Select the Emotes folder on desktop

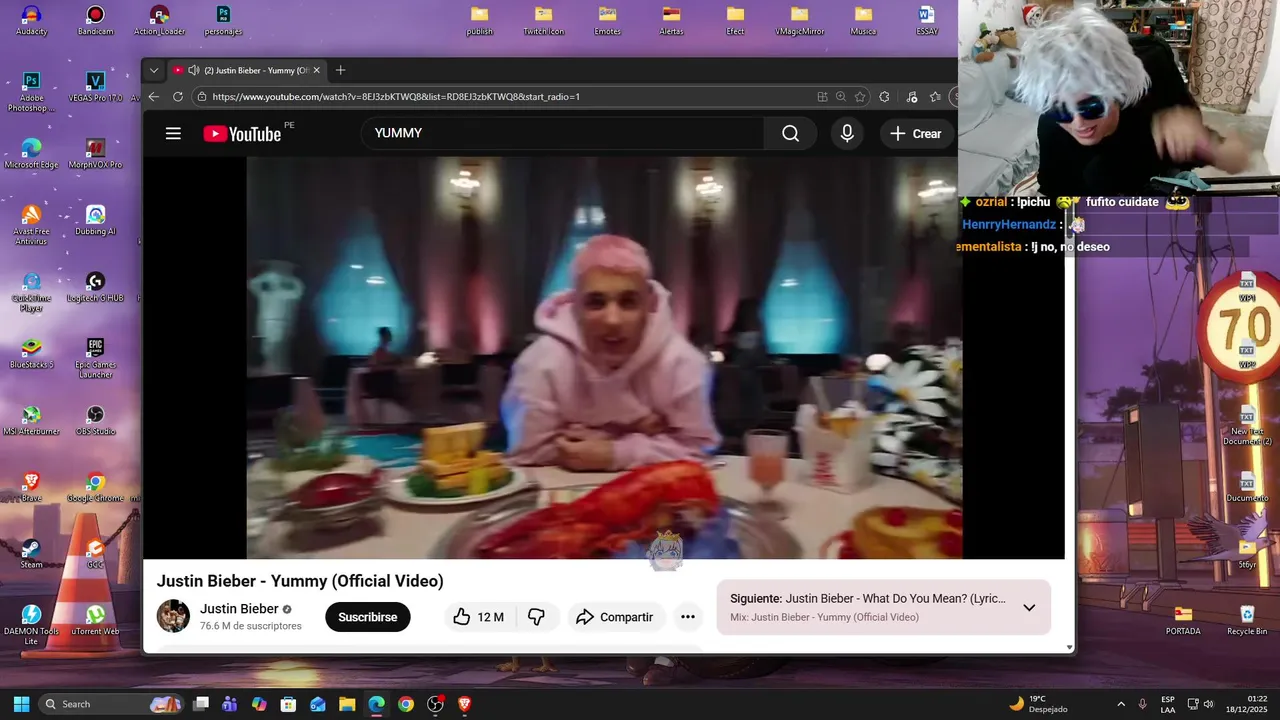[607, 20]
